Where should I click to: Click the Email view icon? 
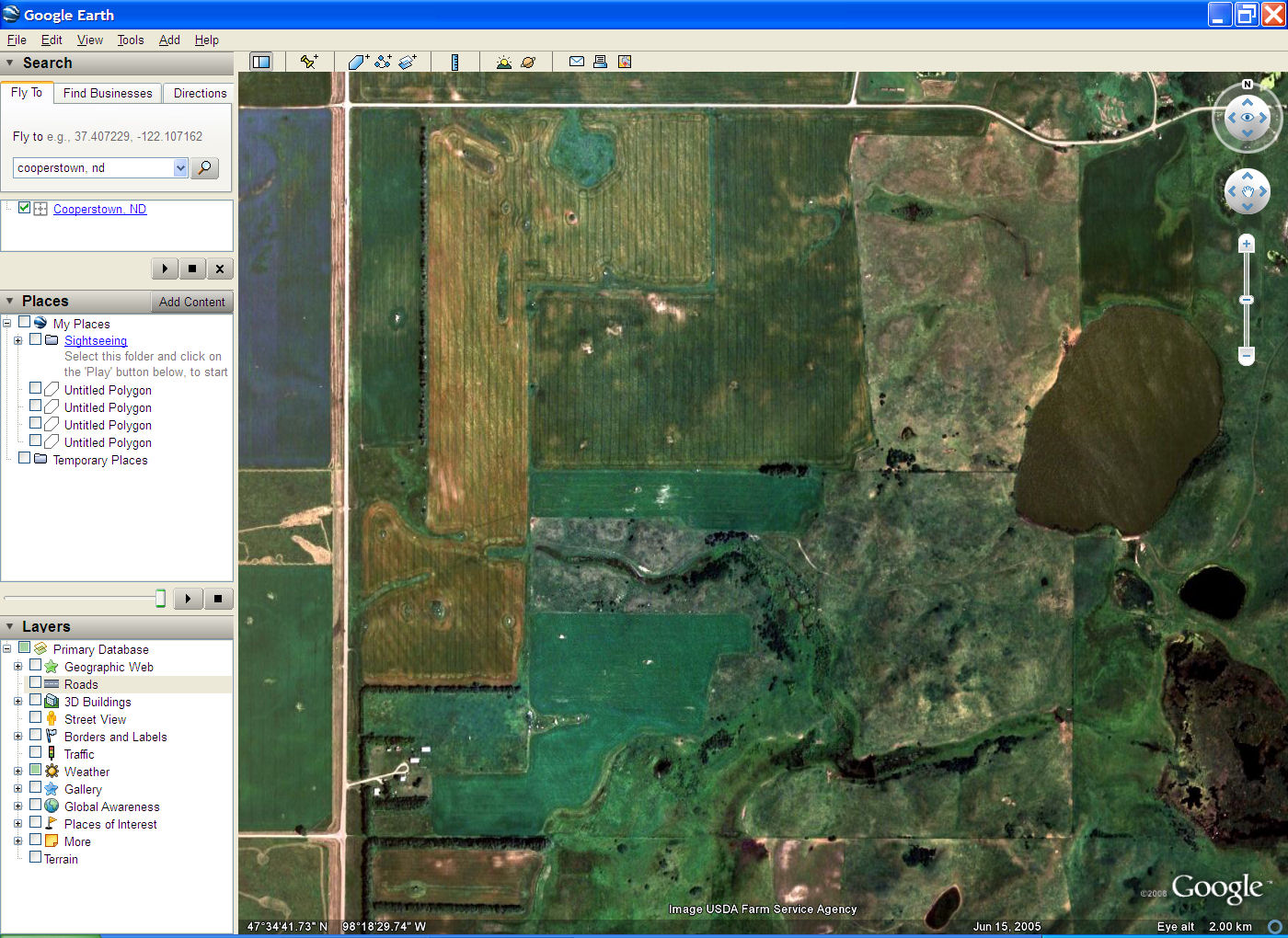[577, 62]
